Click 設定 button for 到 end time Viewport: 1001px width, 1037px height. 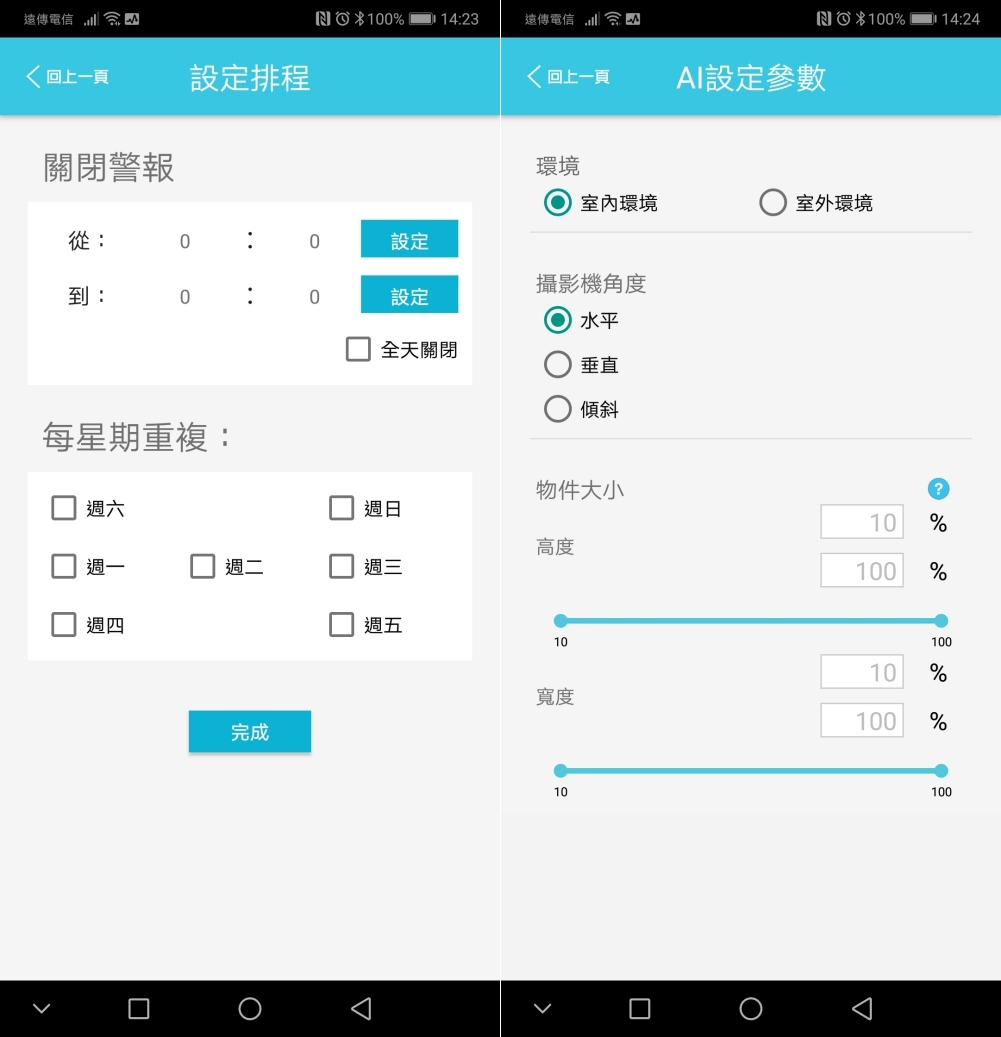409,294
